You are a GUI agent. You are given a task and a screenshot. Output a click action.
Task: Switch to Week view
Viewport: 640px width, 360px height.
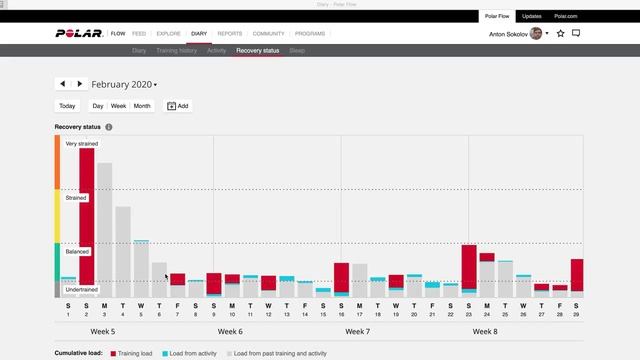pos(118,106)
